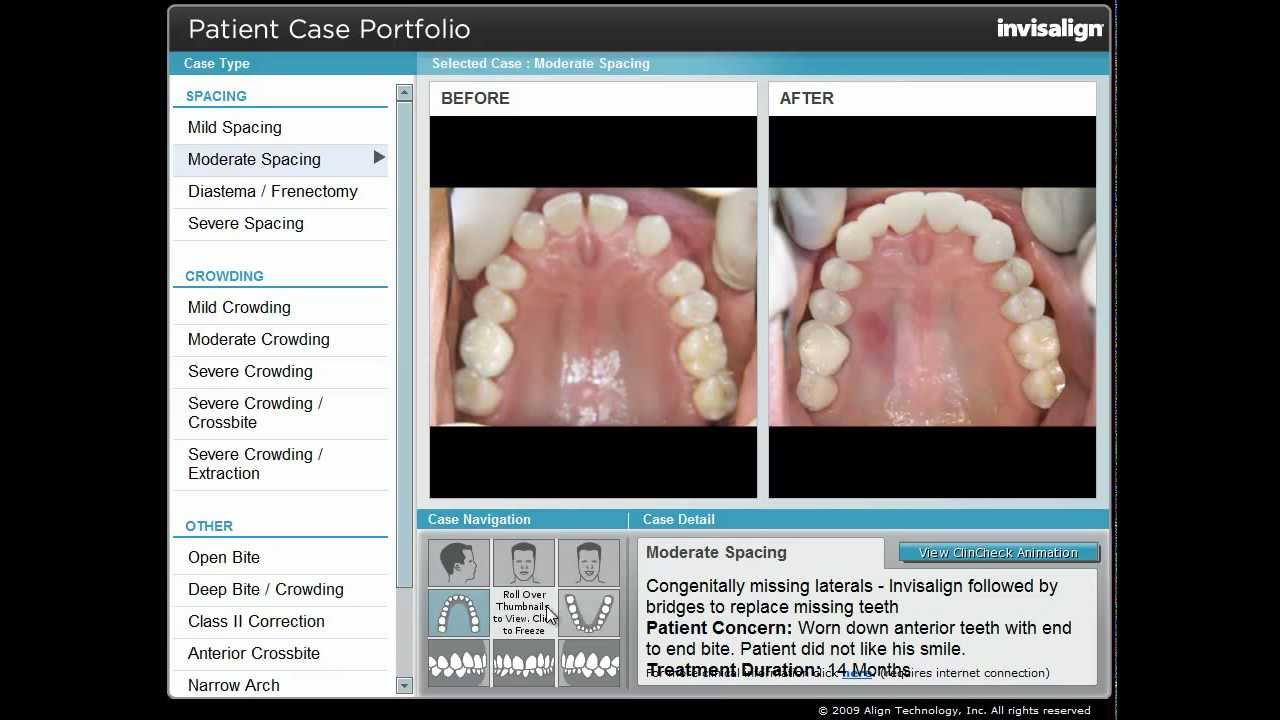Click the arrow beside Moderate Spacing
The height and width of the screenshot is (720, 1280).
pyautogui.click(x=379, y=158)
